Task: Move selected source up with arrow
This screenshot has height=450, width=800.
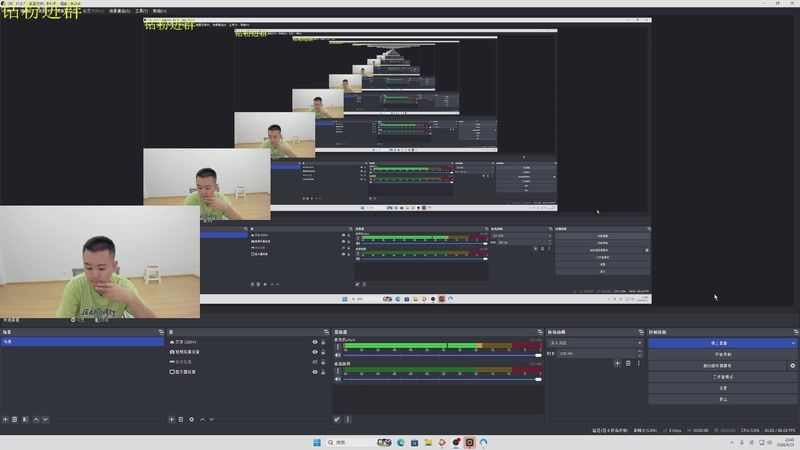Action: point(202,419)
